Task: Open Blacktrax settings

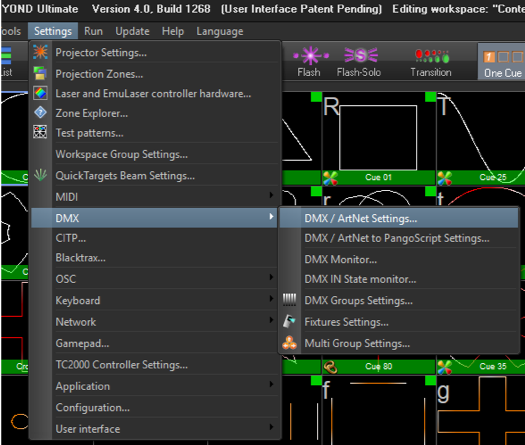Action: (x=154, y=258)
